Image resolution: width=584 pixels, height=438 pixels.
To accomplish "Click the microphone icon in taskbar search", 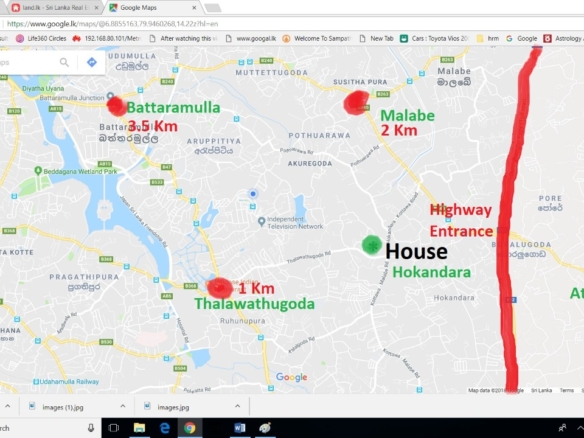I will tap(91, 428).
